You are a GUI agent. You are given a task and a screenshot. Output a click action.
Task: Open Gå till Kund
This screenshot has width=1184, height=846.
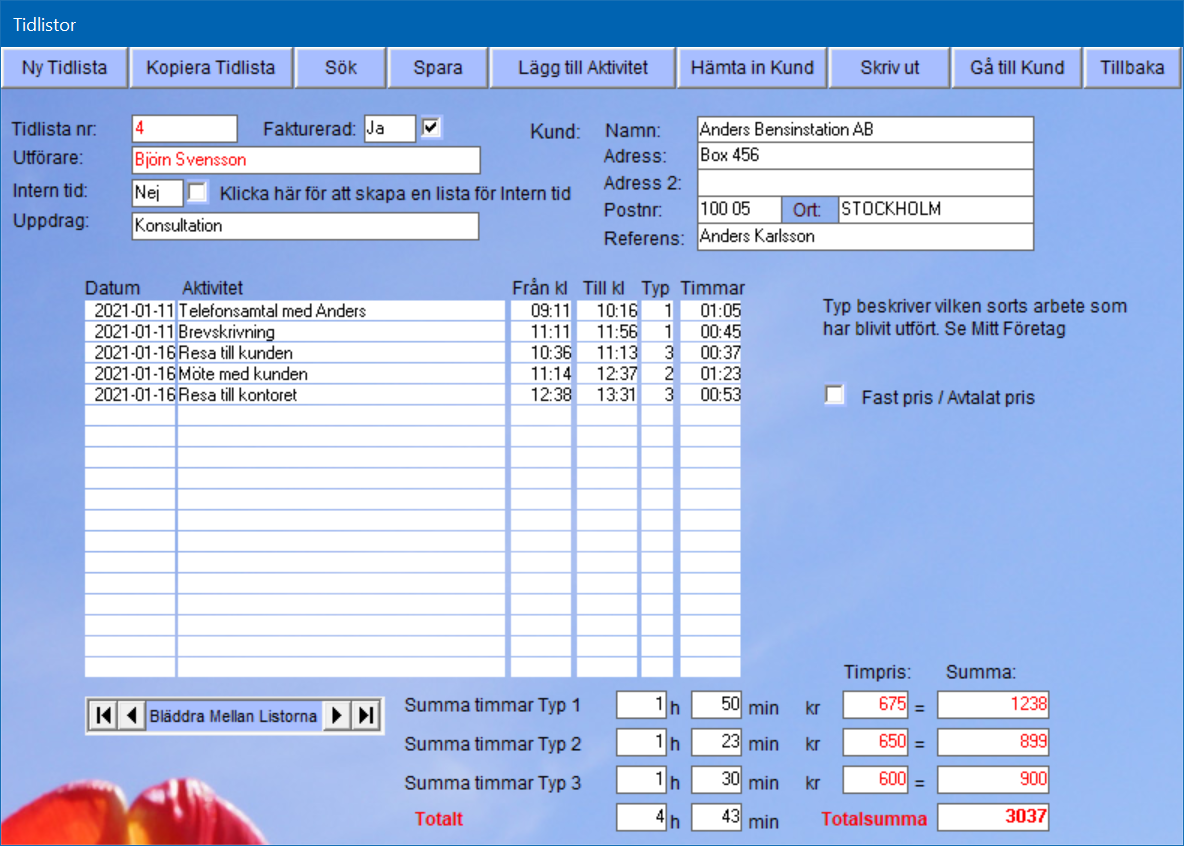click(1017, 68)
